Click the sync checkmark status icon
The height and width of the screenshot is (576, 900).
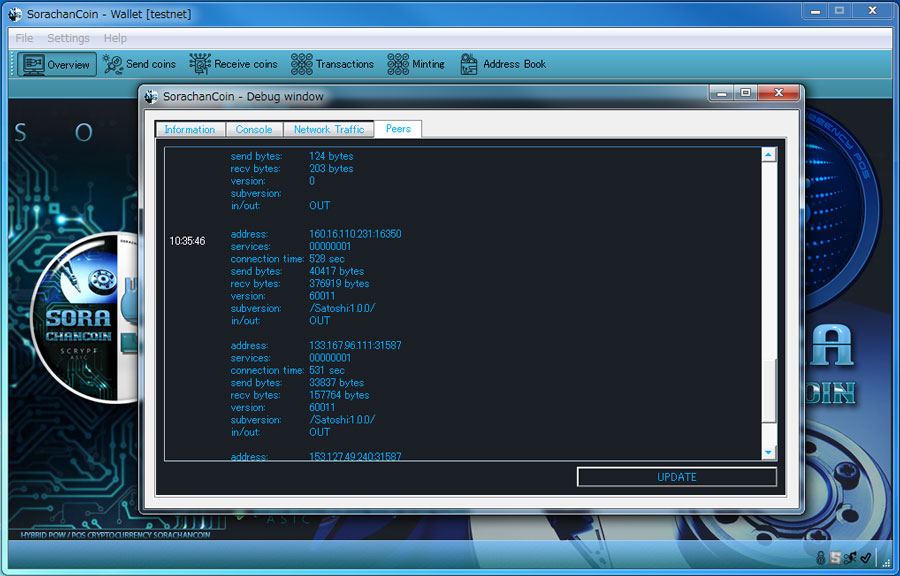coord(866,558)
